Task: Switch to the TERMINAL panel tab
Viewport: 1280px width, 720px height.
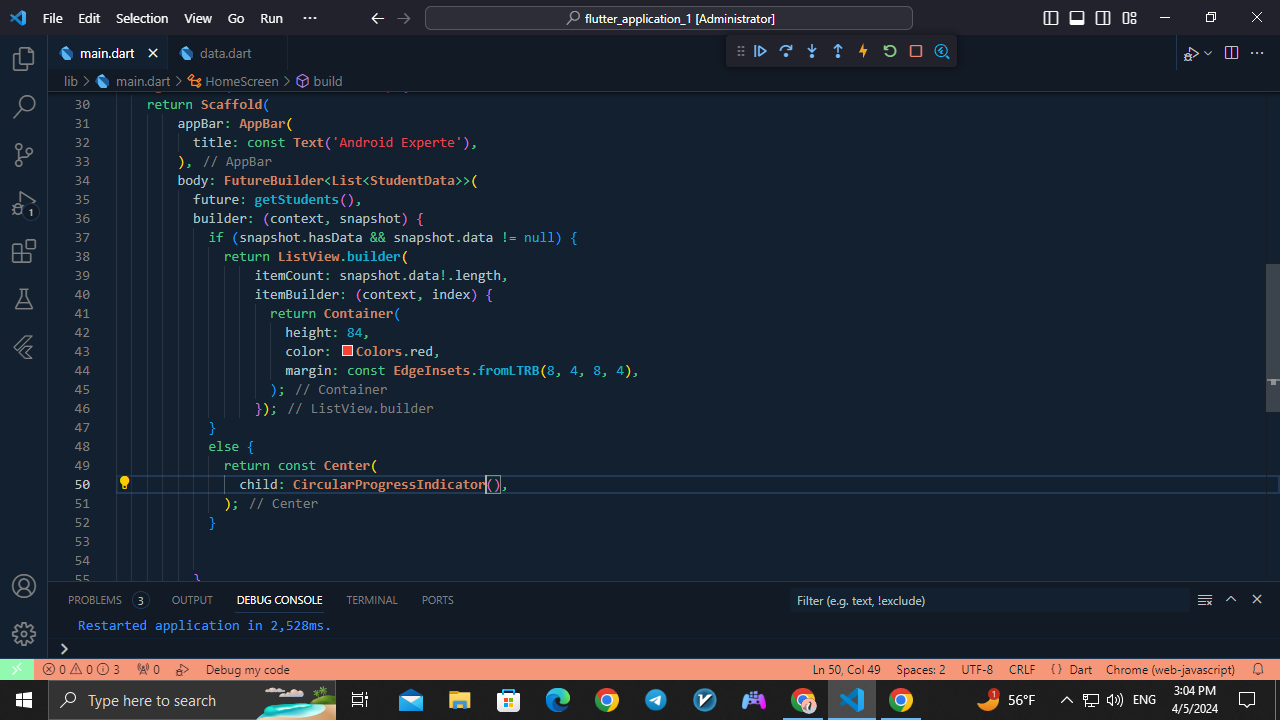Action: point(372,600)
